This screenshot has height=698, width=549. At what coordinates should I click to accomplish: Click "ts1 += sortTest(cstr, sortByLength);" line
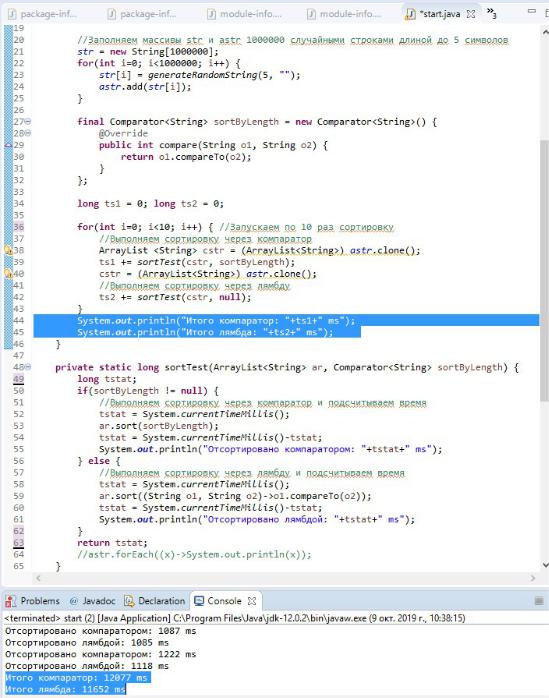click(197, 262)
